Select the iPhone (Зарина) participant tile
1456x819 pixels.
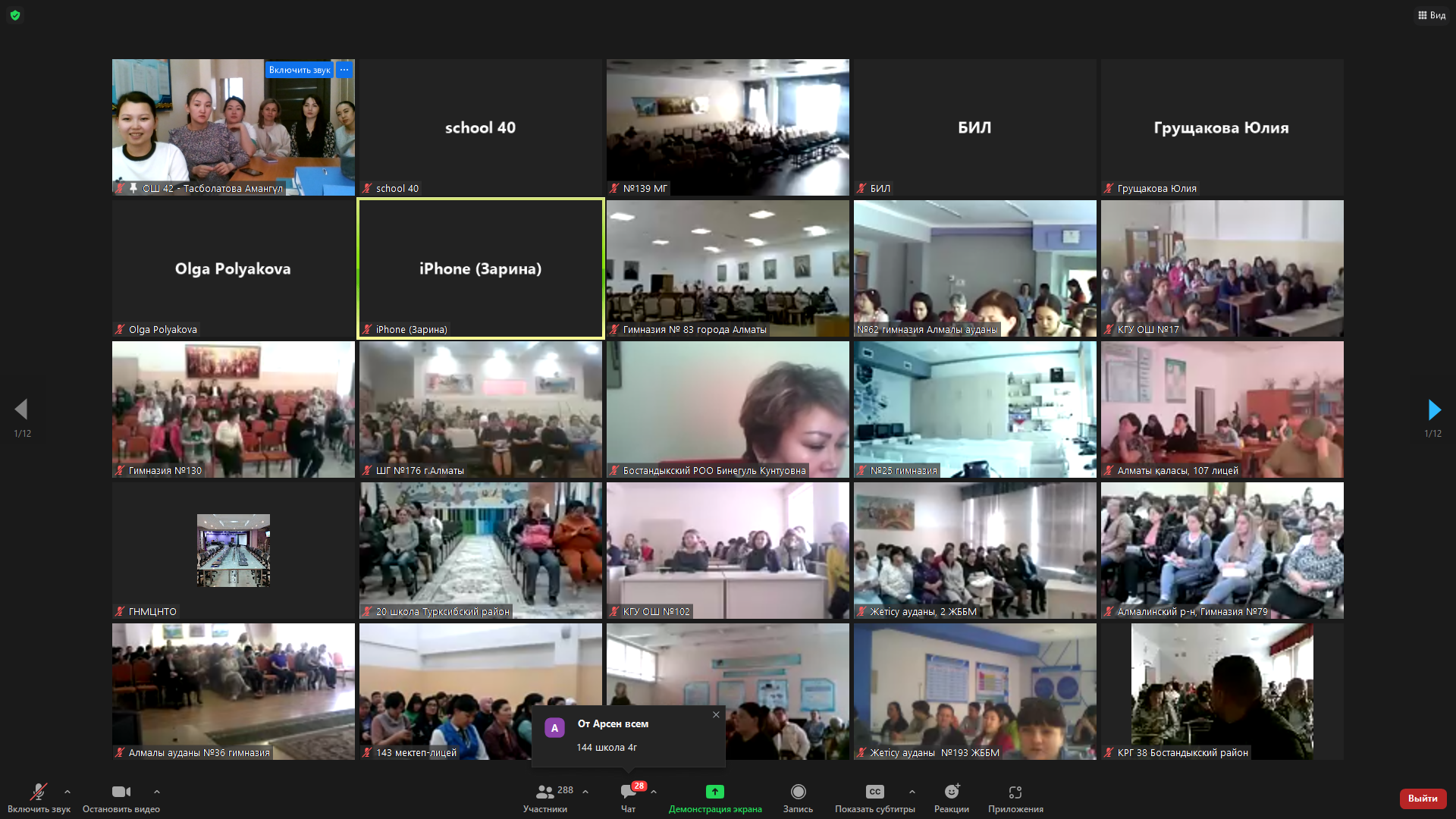coord(481,268)
